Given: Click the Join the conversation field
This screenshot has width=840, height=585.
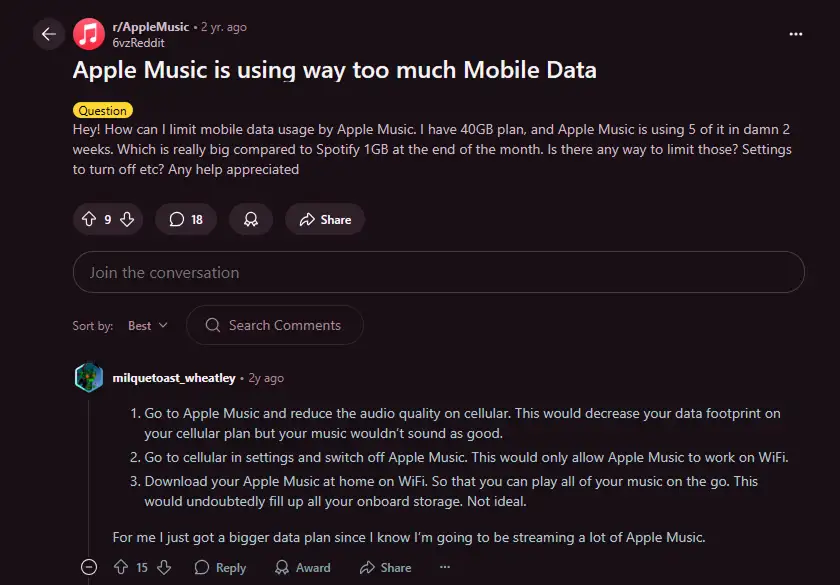Looking at the screenshot, I should [438, 272].
